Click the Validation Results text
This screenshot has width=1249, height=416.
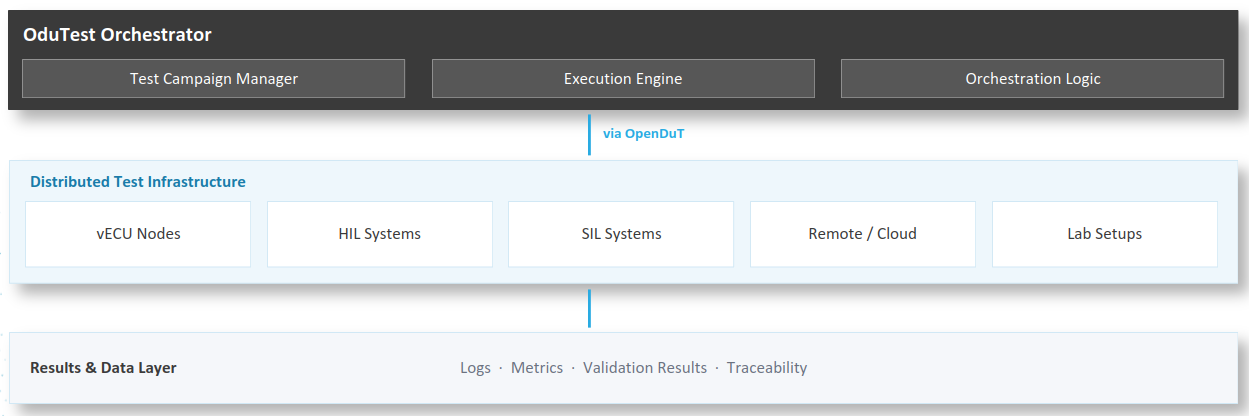[645, 368]
